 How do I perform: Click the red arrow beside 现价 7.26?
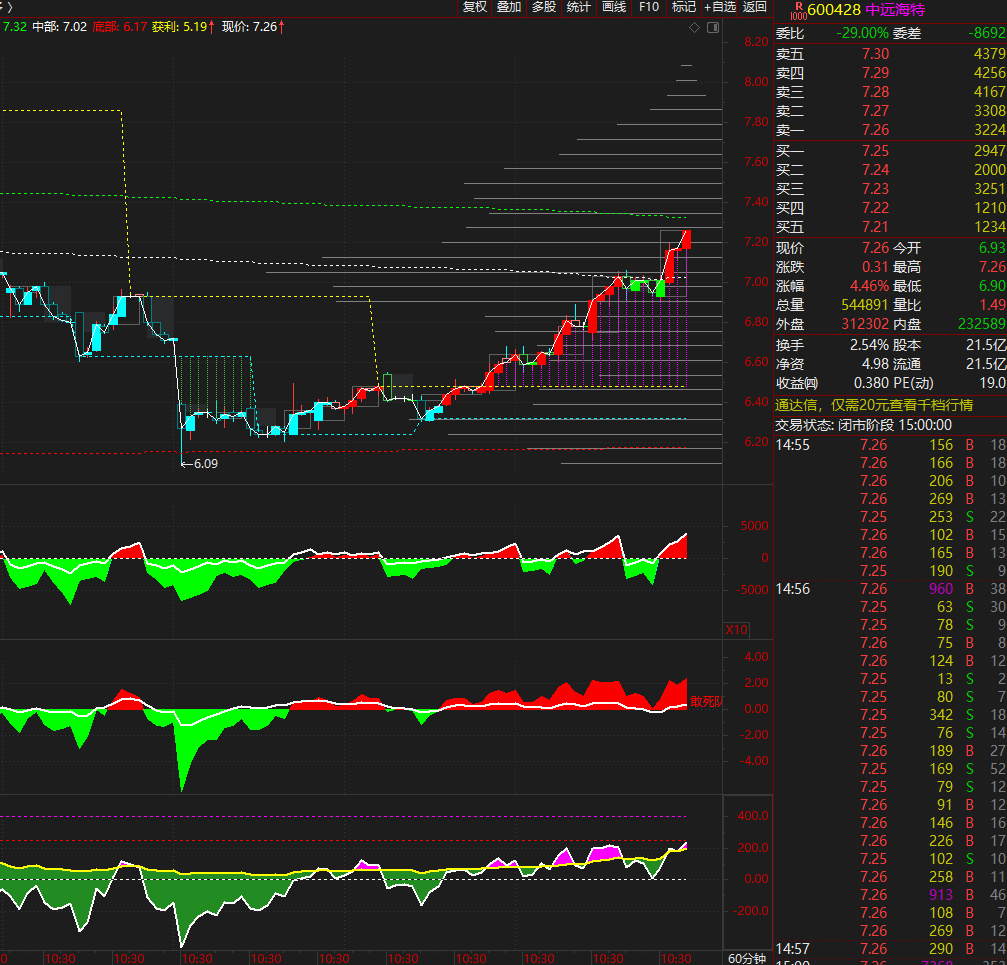[x=281, y=27]
